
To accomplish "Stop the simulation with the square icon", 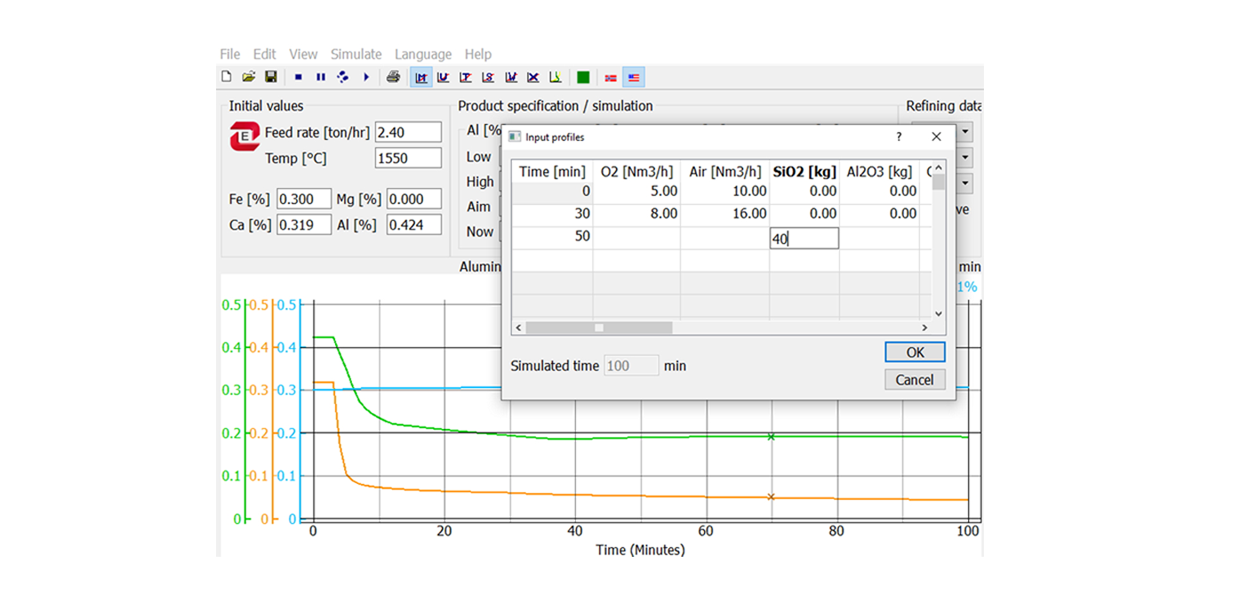I will coord(298,77).
